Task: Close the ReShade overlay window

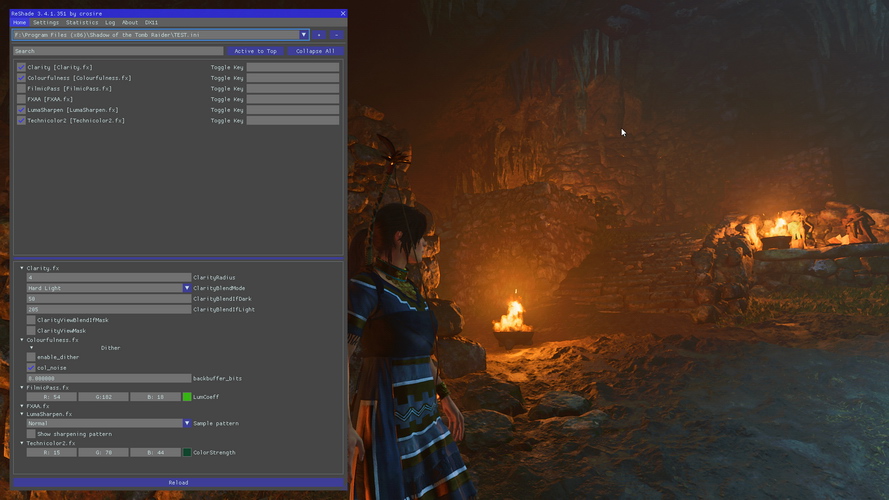Action: pyautogui.click(x=342, y=13)
